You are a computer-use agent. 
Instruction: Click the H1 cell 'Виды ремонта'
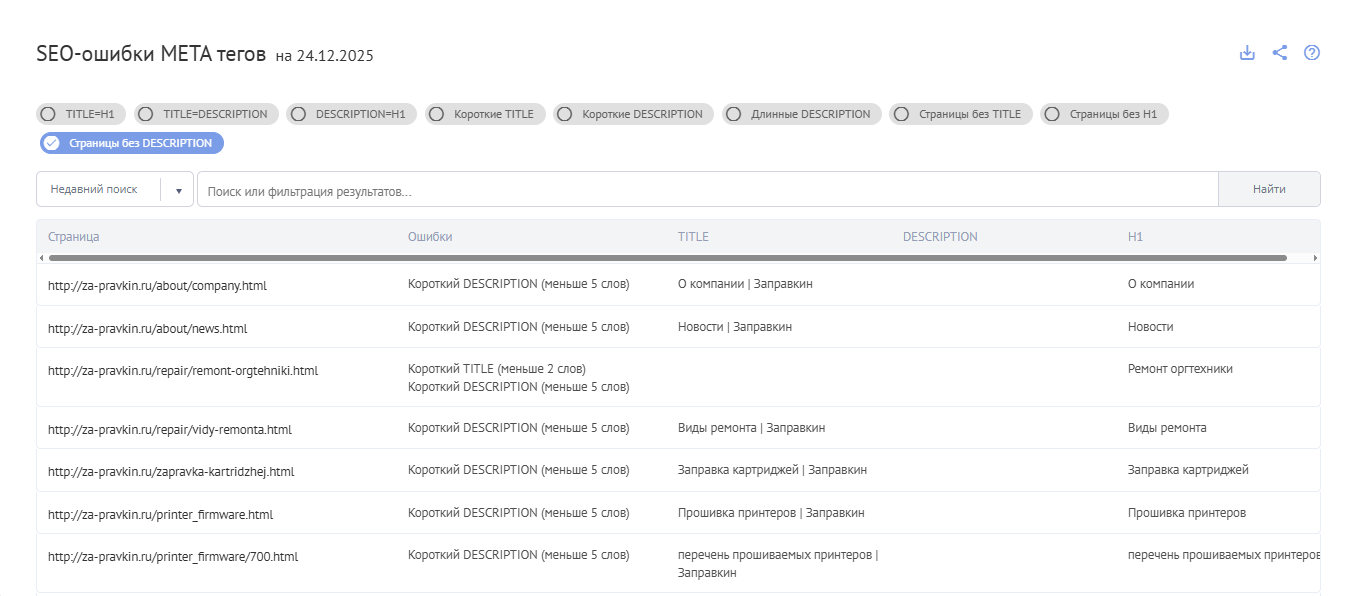[1167, 428]
